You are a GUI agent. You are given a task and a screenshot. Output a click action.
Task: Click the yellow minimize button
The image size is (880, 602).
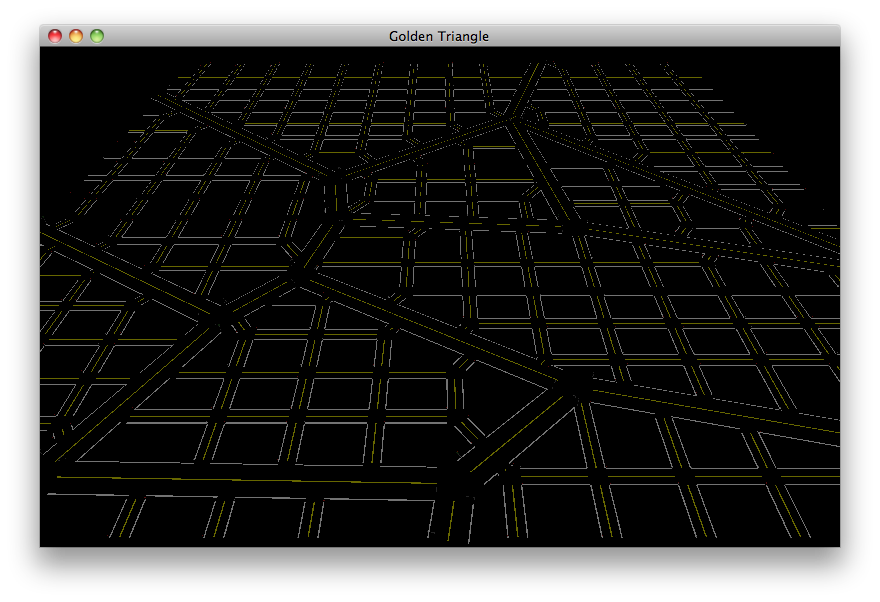[x=74, y=34]
